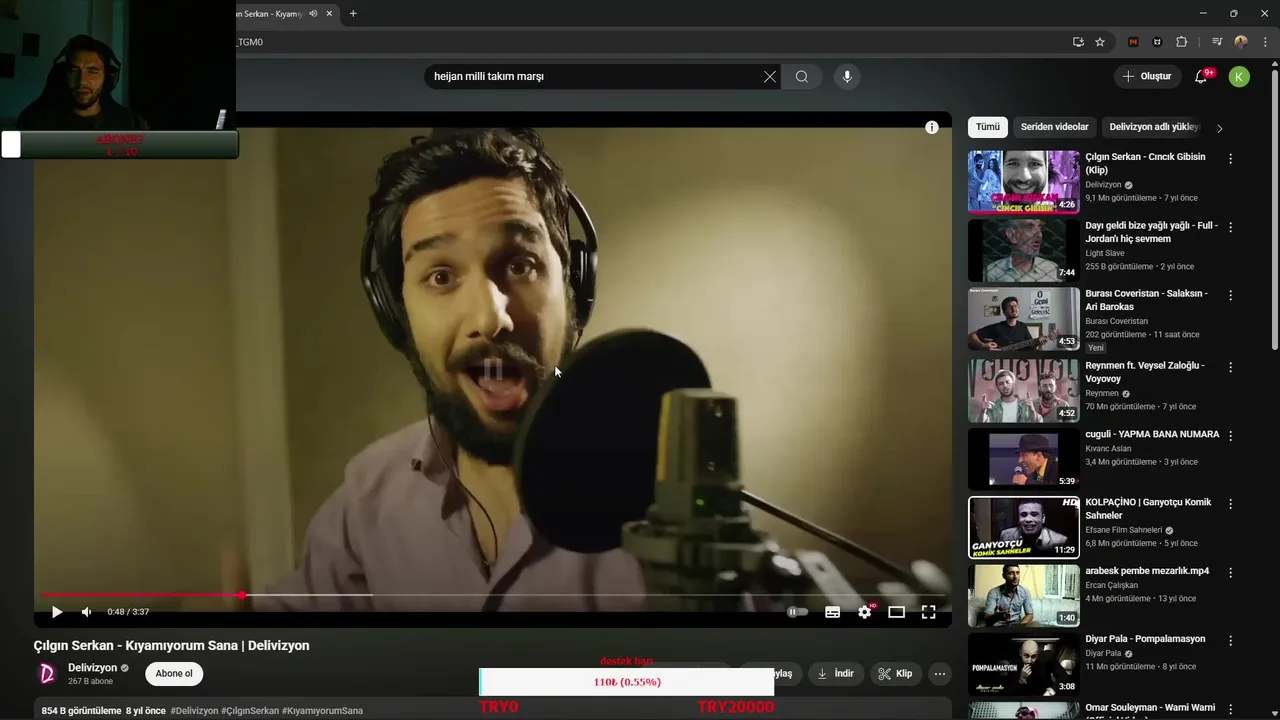This screenshot has height=720, width=1280.
Task: Select the 'Delivizyon adlı yükley' filter chip
Action: [x=1153, y=127]
